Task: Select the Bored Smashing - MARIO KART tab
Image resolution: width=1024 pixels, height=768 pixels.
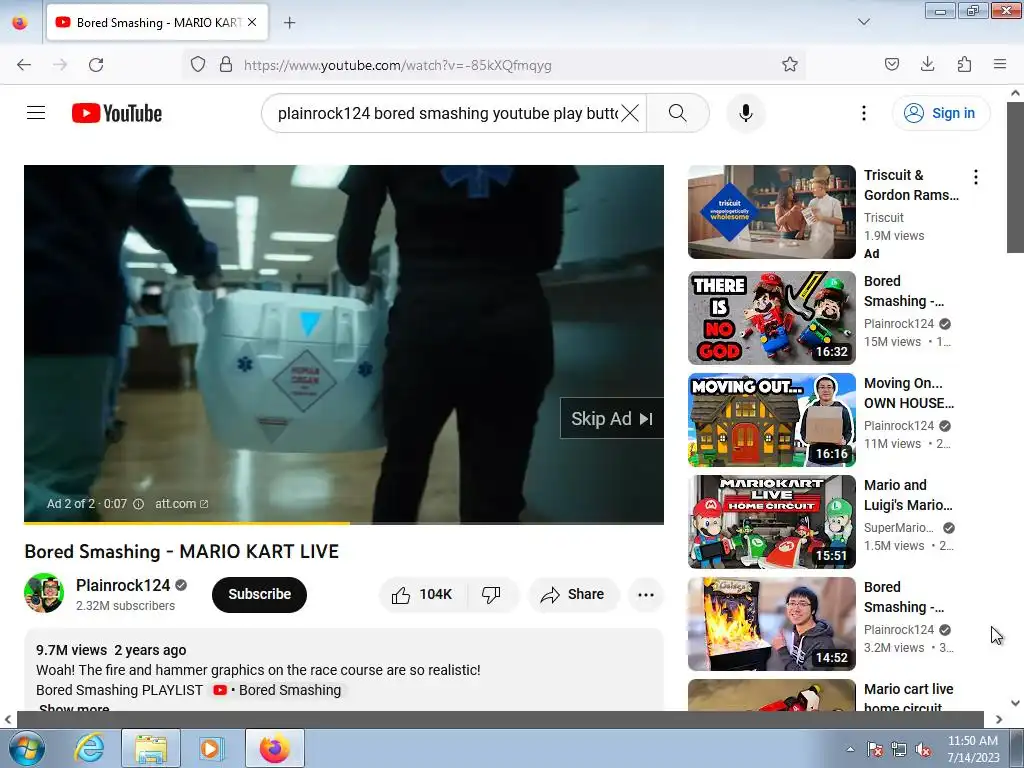Action: pos(157,22)
